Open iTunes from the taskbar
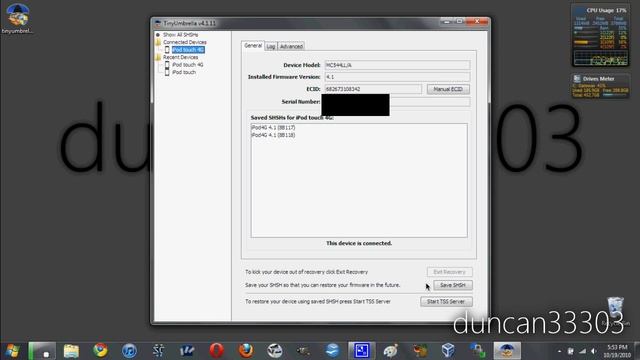 click(129, 351)
